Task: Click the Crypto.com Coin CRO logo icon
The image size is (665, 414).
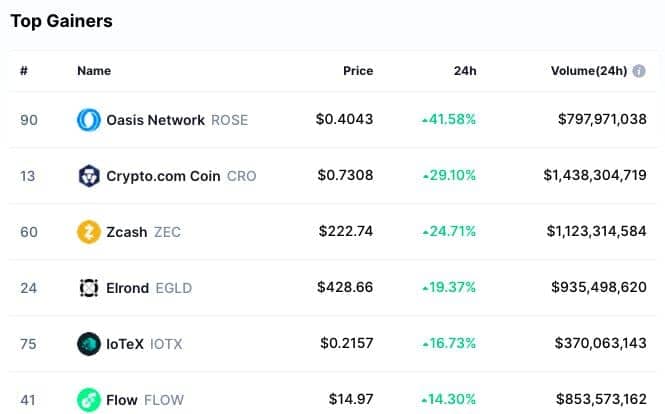Action: pos(89,176)
